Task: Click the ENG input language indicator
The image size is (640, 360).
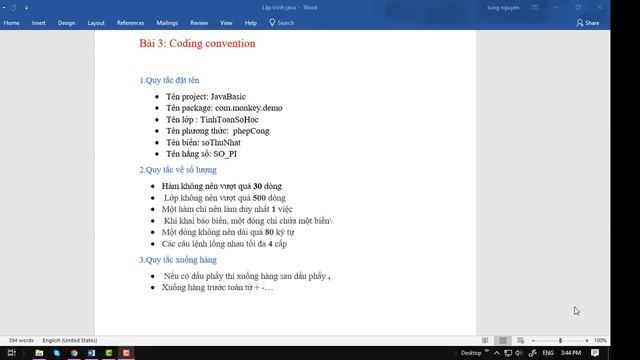Action: [x=548, y=353]
